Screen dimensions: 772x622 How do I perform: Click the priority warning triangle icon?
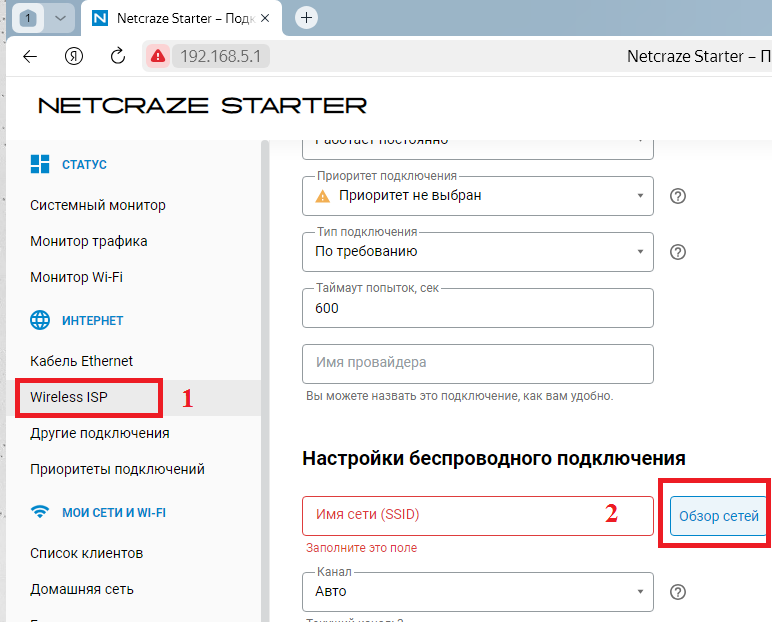coord(322,196)
